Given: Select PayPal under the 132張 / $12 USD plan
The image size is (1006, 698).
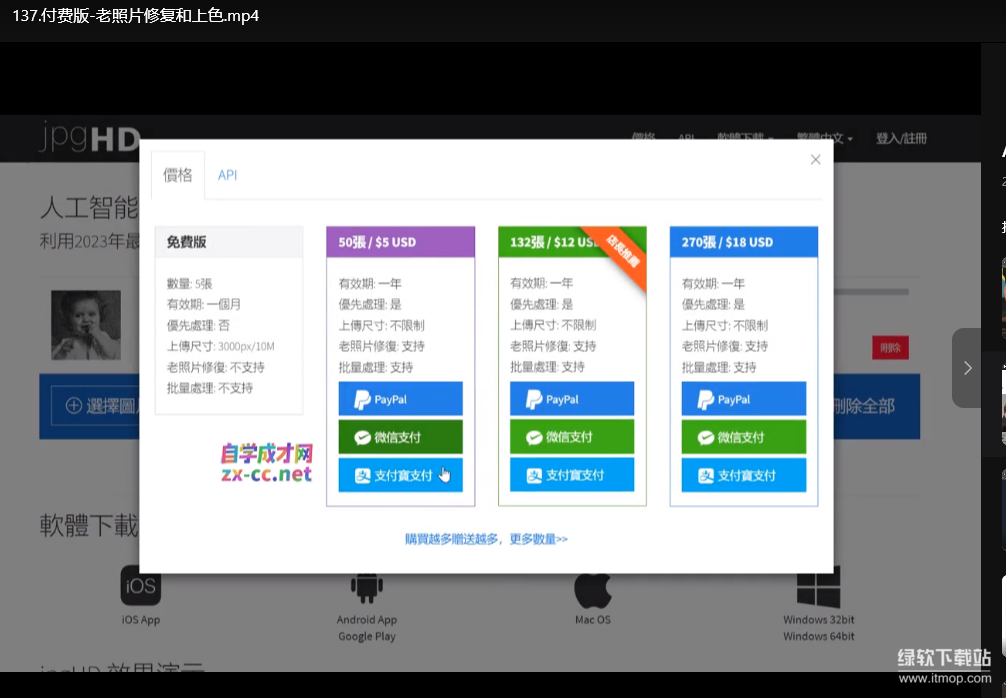Looking at the screenshot, I should [572, 399].
